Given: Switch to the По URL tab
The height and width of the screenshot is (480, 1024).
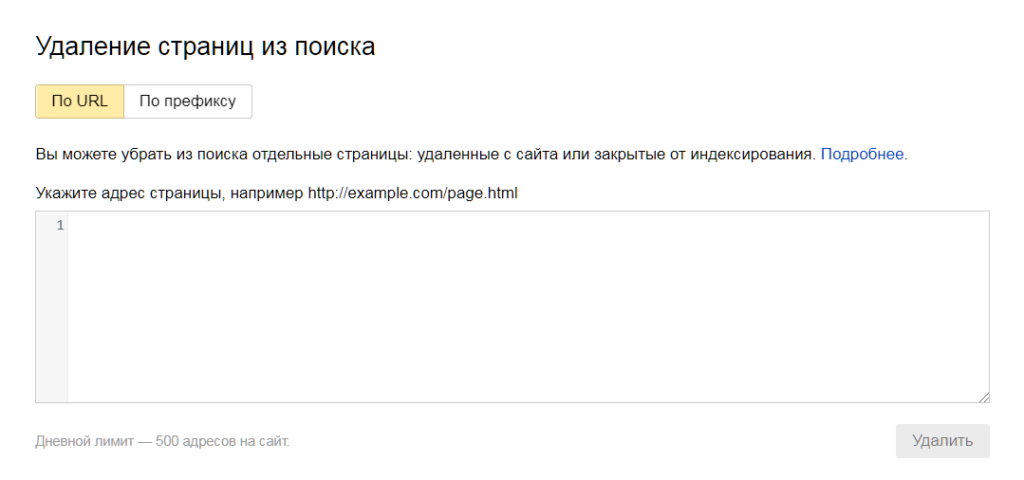Looking at the screenshot, I should click(x=80, y=101).
